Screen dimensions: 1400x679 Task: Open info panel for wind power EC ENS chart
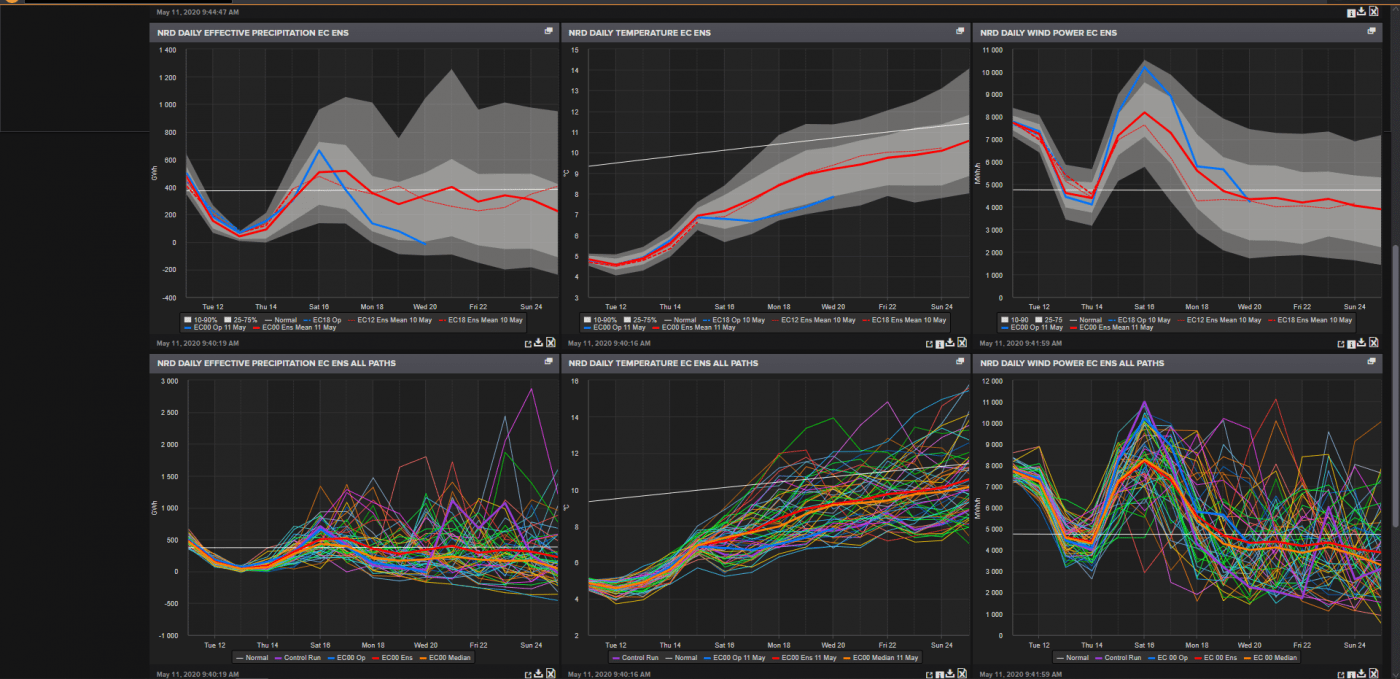tap(1350, 342)
